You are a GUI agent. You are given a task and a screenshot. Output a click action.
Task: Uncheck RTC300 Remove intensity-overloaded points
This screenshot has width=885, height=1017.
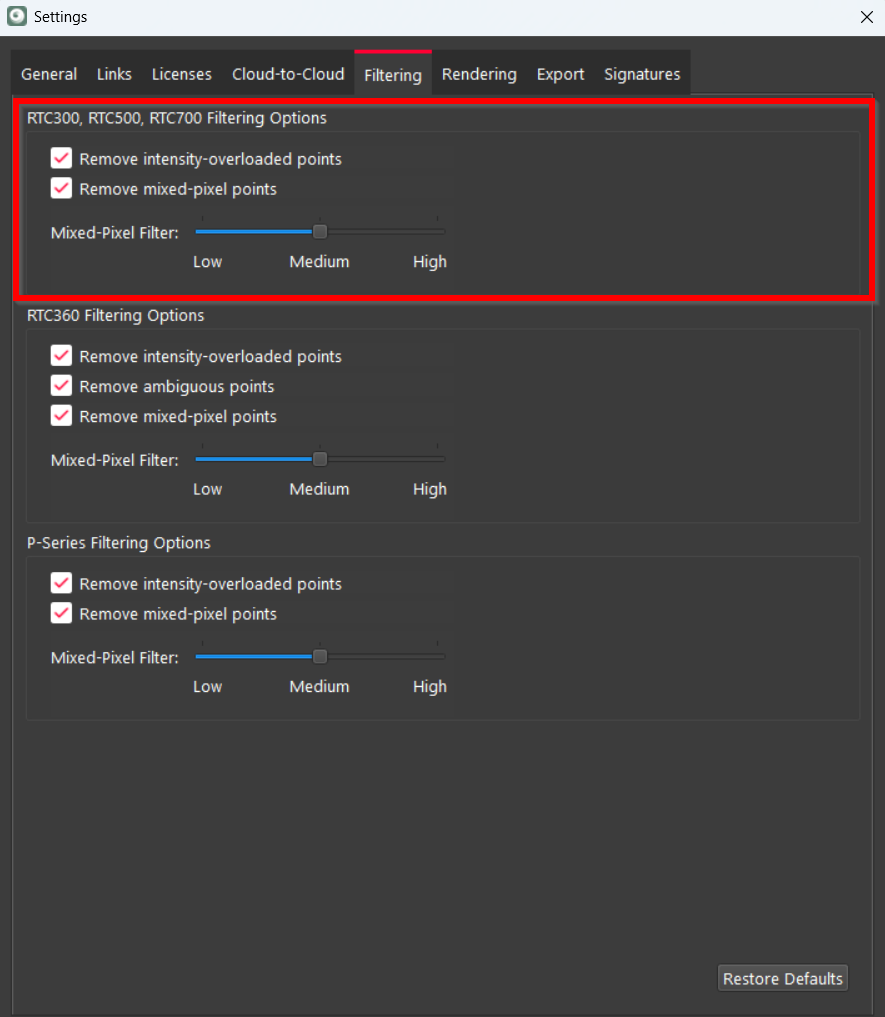[x=61, y=158]
